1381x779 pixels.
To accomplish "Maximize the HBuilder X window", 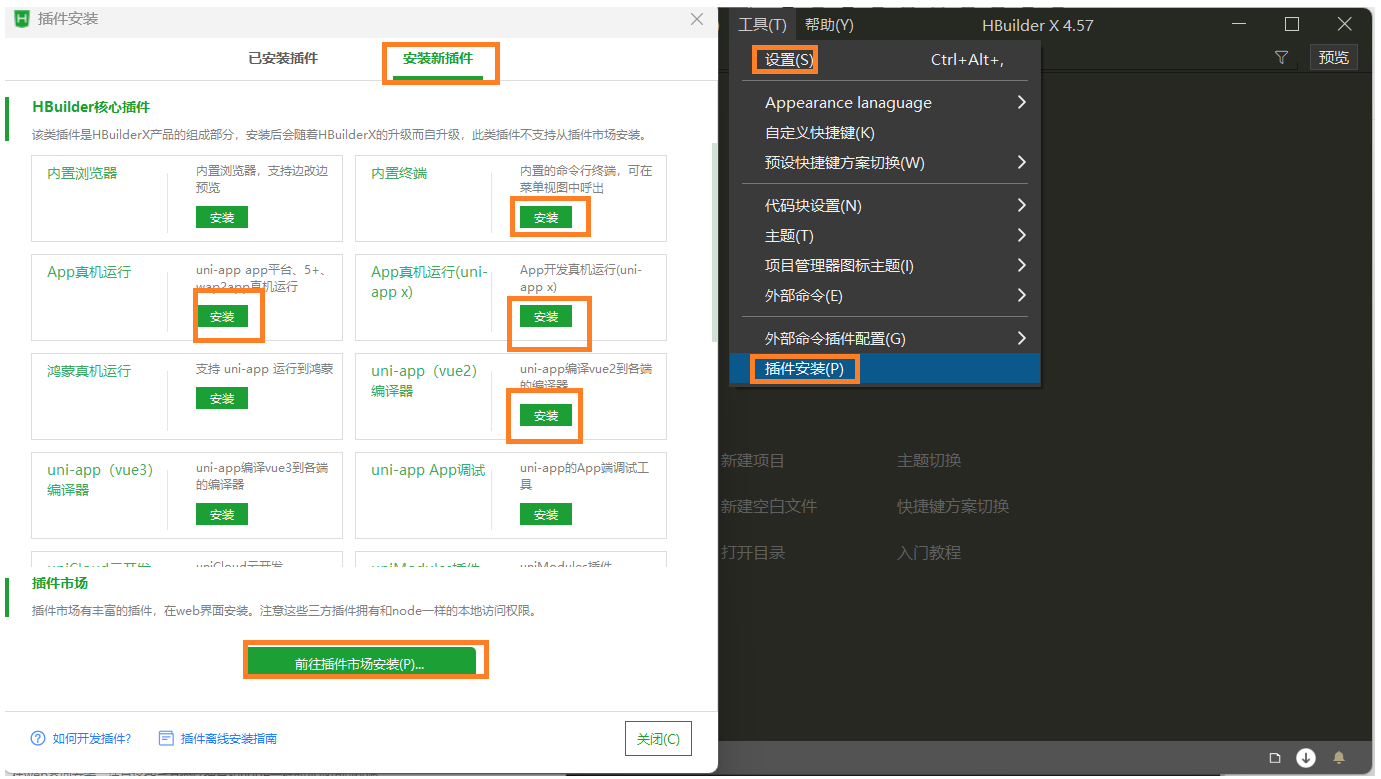I will (x=1292, y=24).
